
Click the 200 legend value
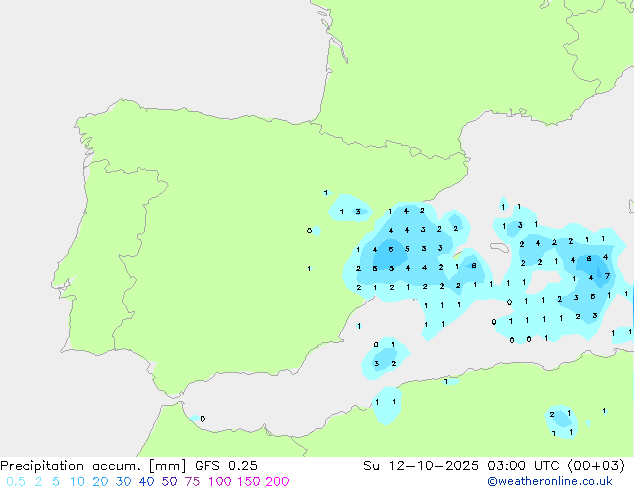tap(277, 482)
